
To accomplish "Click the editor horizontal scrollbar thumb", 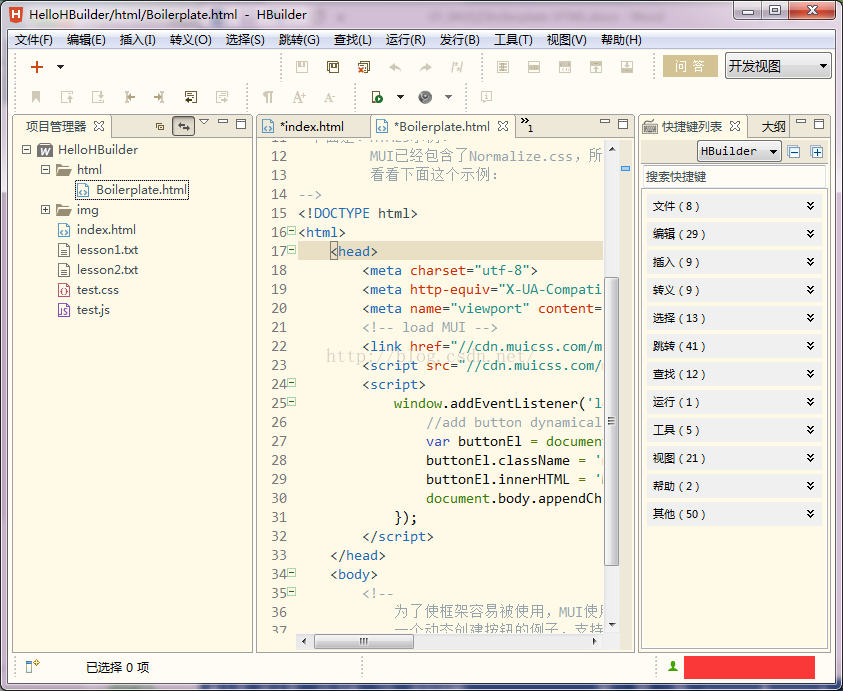I will pyautogui.click(x=364, y=642).
